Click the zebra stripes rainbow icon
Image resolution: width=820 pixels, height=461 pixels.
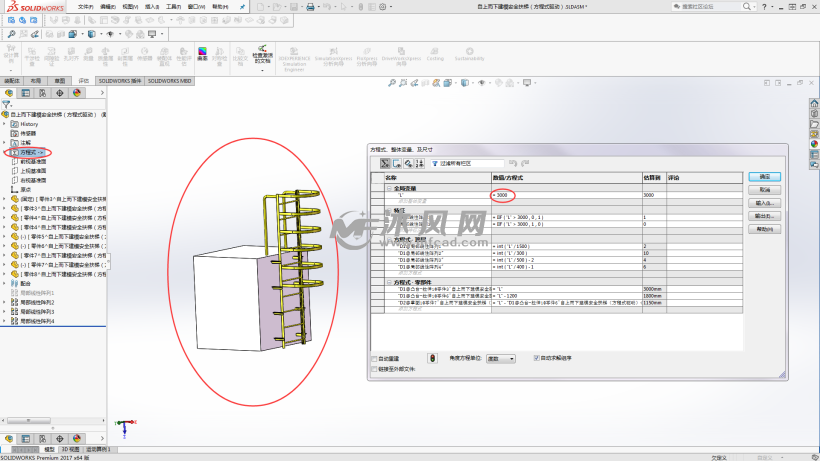pyautogui.click(x=202, y=53)
